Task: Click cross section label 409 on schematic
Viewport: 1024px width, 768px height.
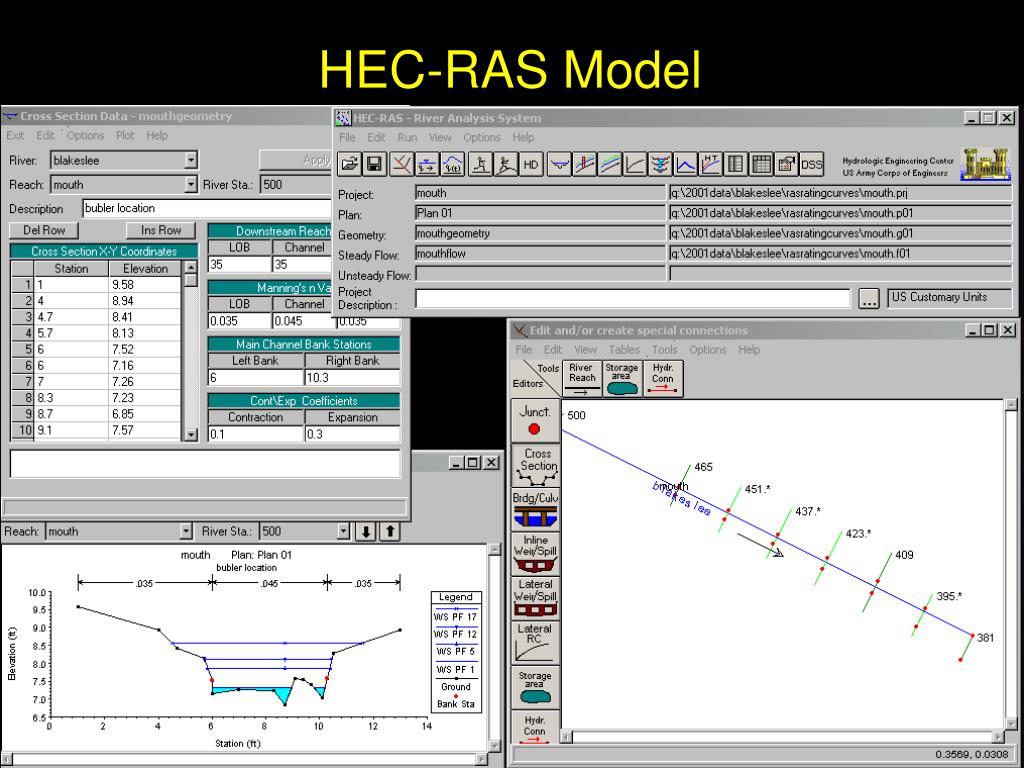Action: click(x=904, y=555)
